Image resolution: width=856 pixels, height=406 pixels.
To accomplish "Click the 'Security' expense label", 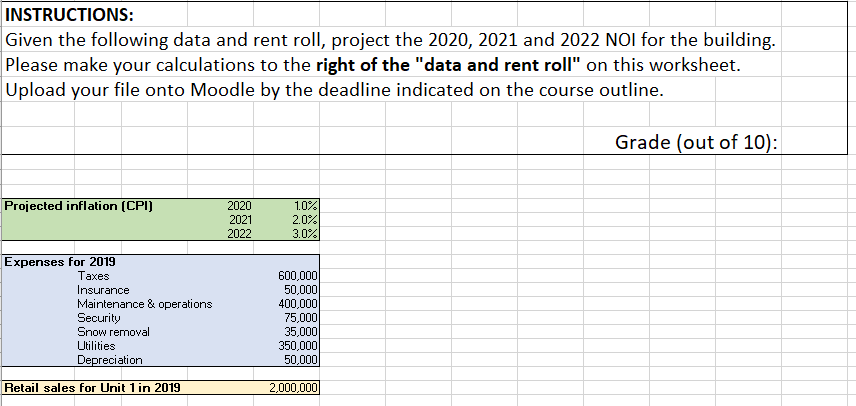I will [98, 318].
